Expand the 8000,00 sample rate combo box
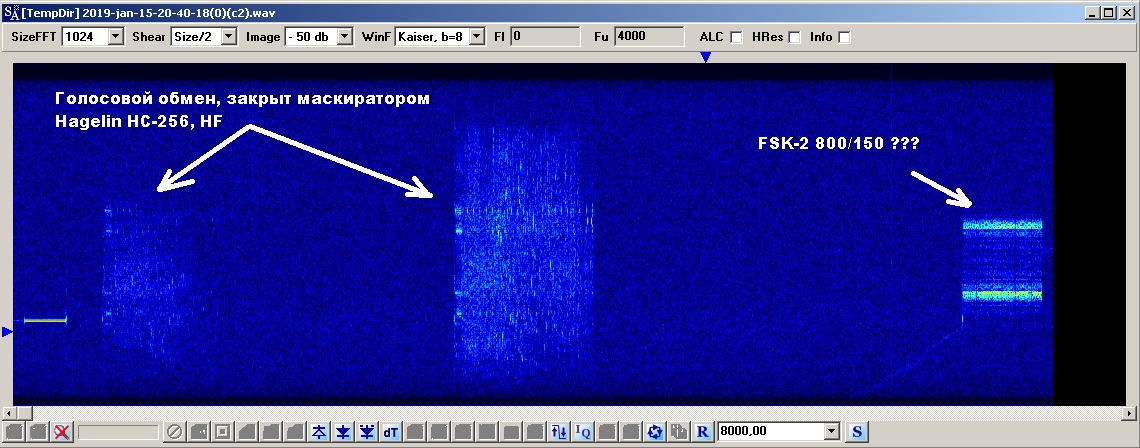 832,432
